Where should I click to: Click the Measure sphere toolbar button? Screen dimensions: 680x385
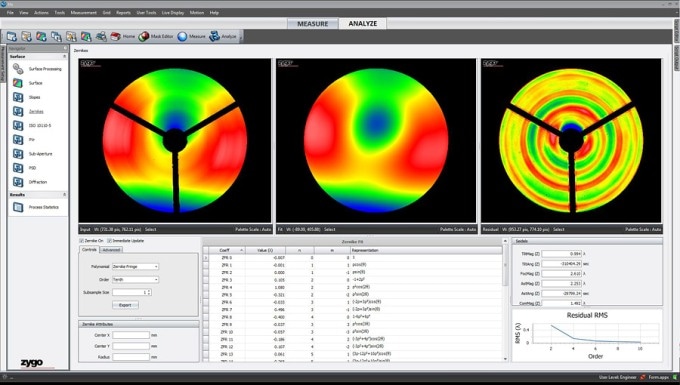tap(191, 36)
